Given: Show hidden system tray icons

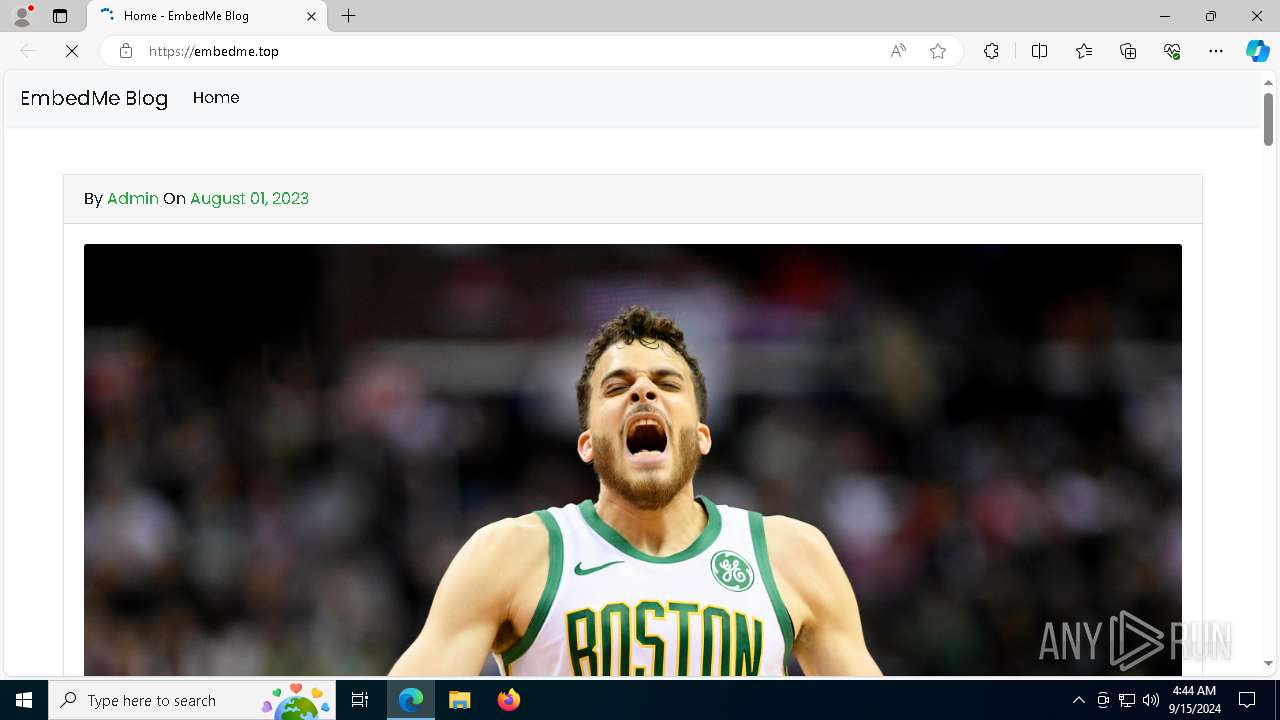Looking at the screenshot, I should tap(1078, 700).
